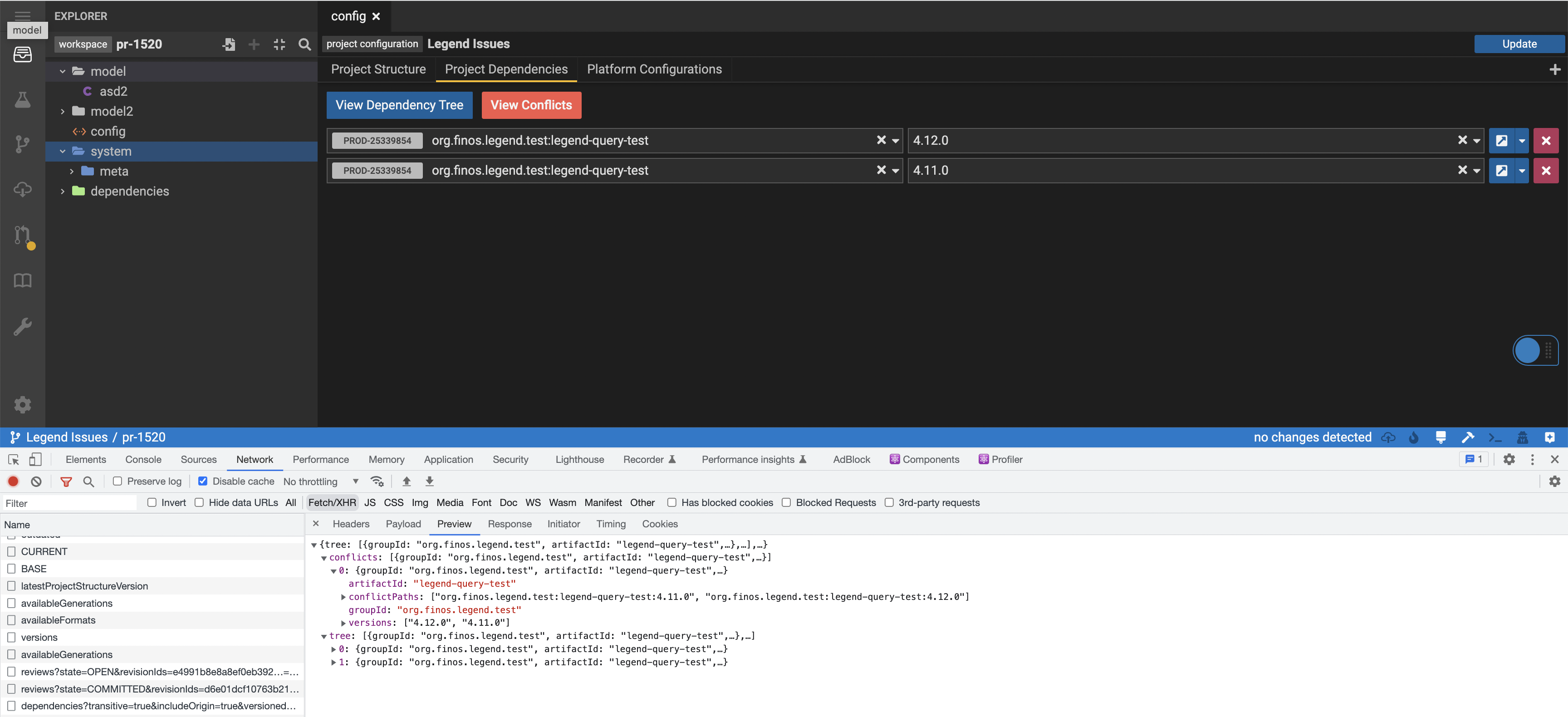This screenshot has height=717, width=1568.
Task: Click the View Conflicts button
Action: point(531,105)
